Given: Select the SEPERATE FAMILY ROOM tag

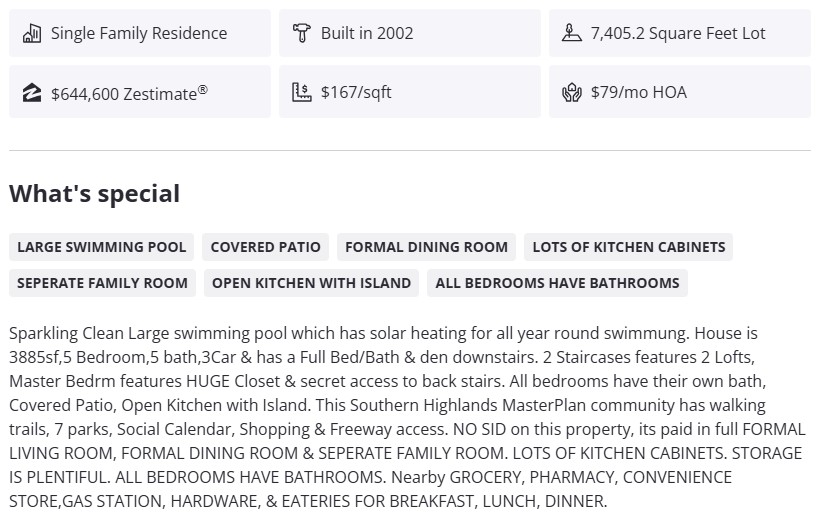Looking at the screenshot, I should (103, 283).
